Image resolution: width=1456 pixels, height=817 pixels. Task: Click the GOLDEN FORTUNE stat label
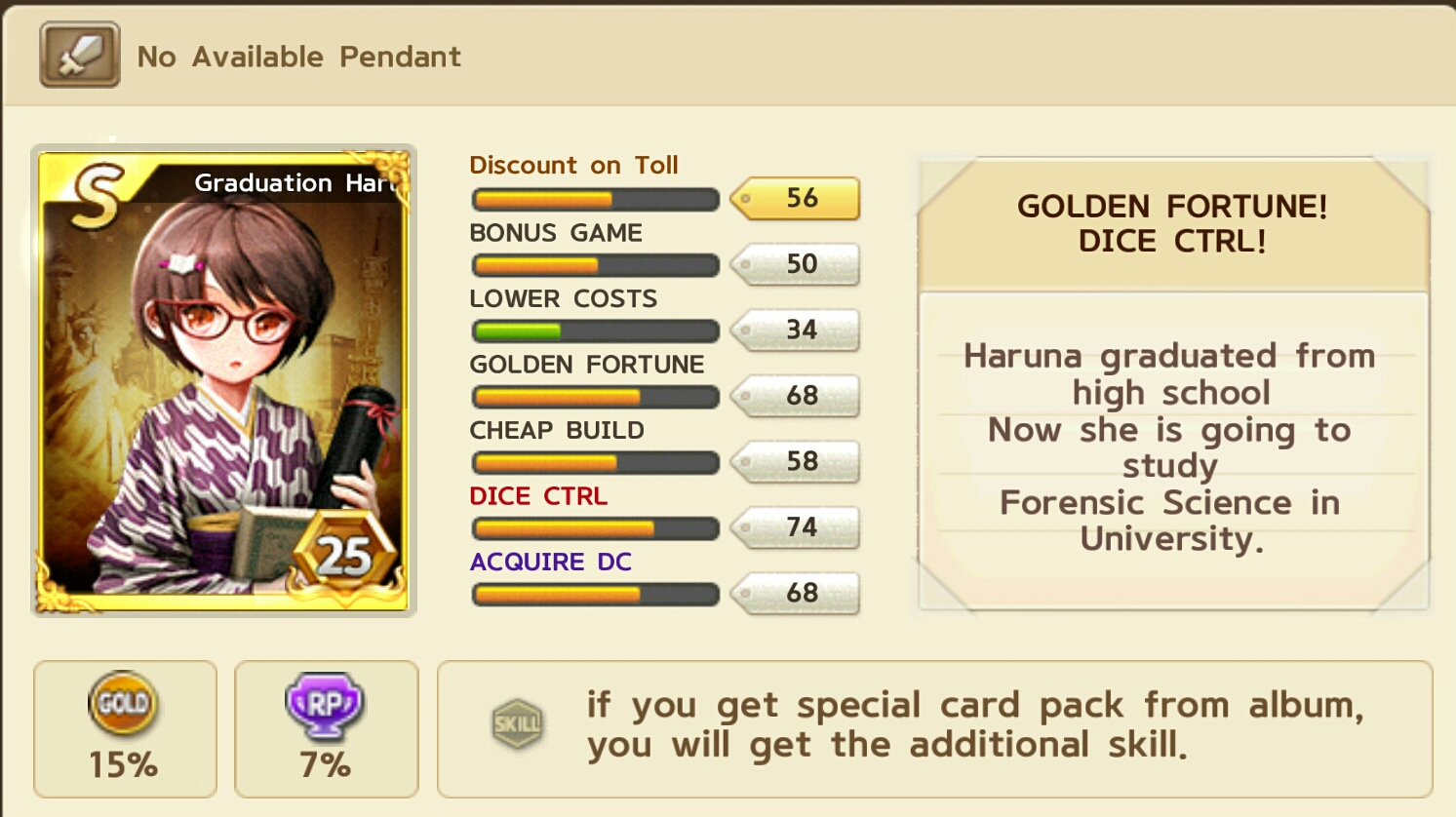(x=587, y=365)
